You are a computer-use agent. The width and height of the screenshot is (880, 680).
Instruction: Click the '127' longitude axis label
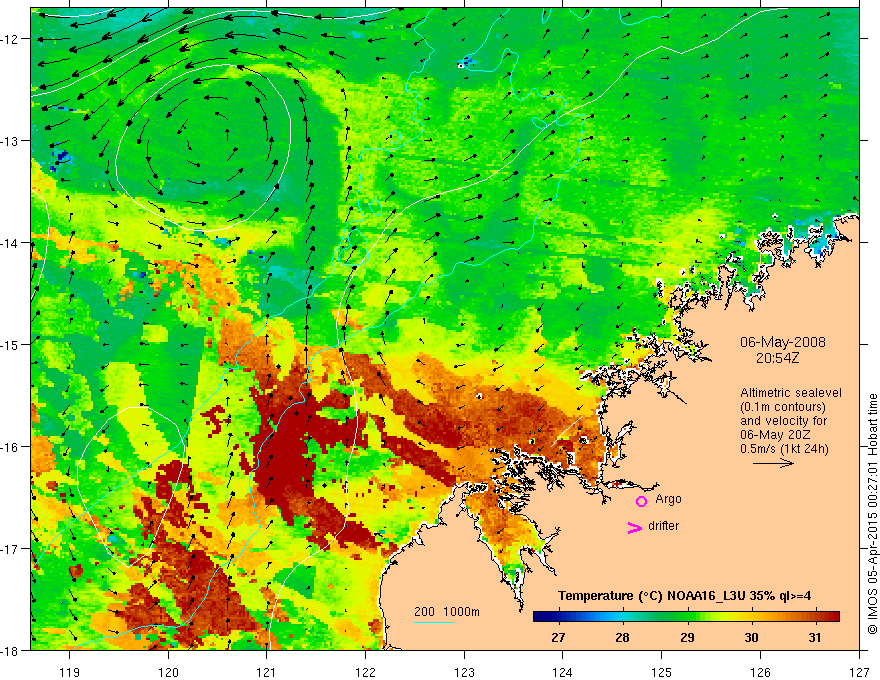[859, 672]
